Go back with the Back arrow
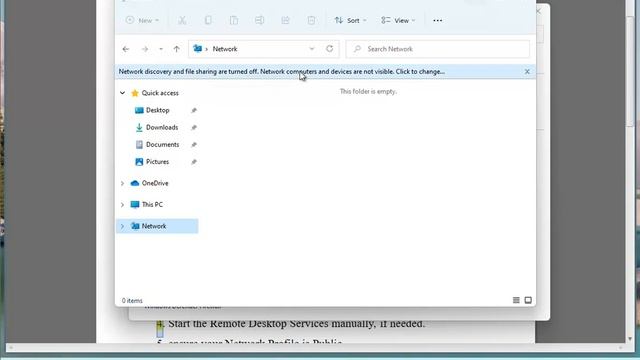 (126, 49)
